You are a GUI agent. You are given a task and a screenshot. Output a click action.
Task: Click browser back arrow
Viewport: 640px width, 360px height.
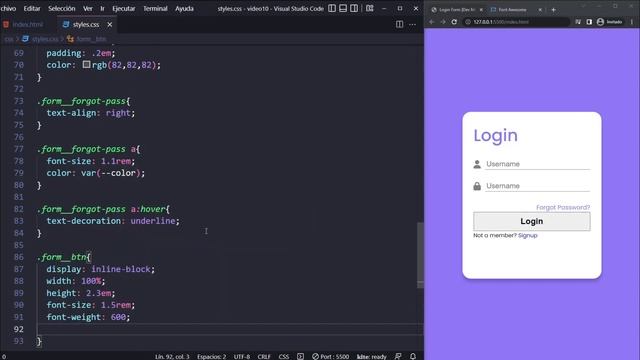pos(432,22)
